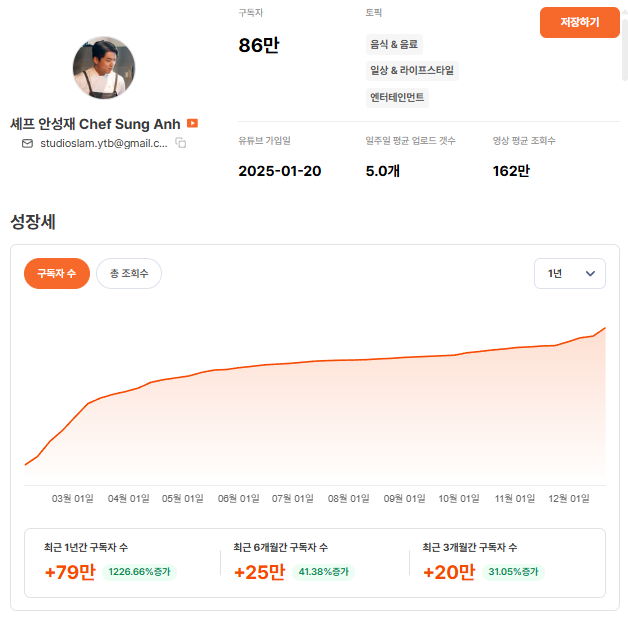Viewport: 628px width, 624px height.
Task: Click the 31.05%증가 three-month growth badge
Action: tap(513, 572)
